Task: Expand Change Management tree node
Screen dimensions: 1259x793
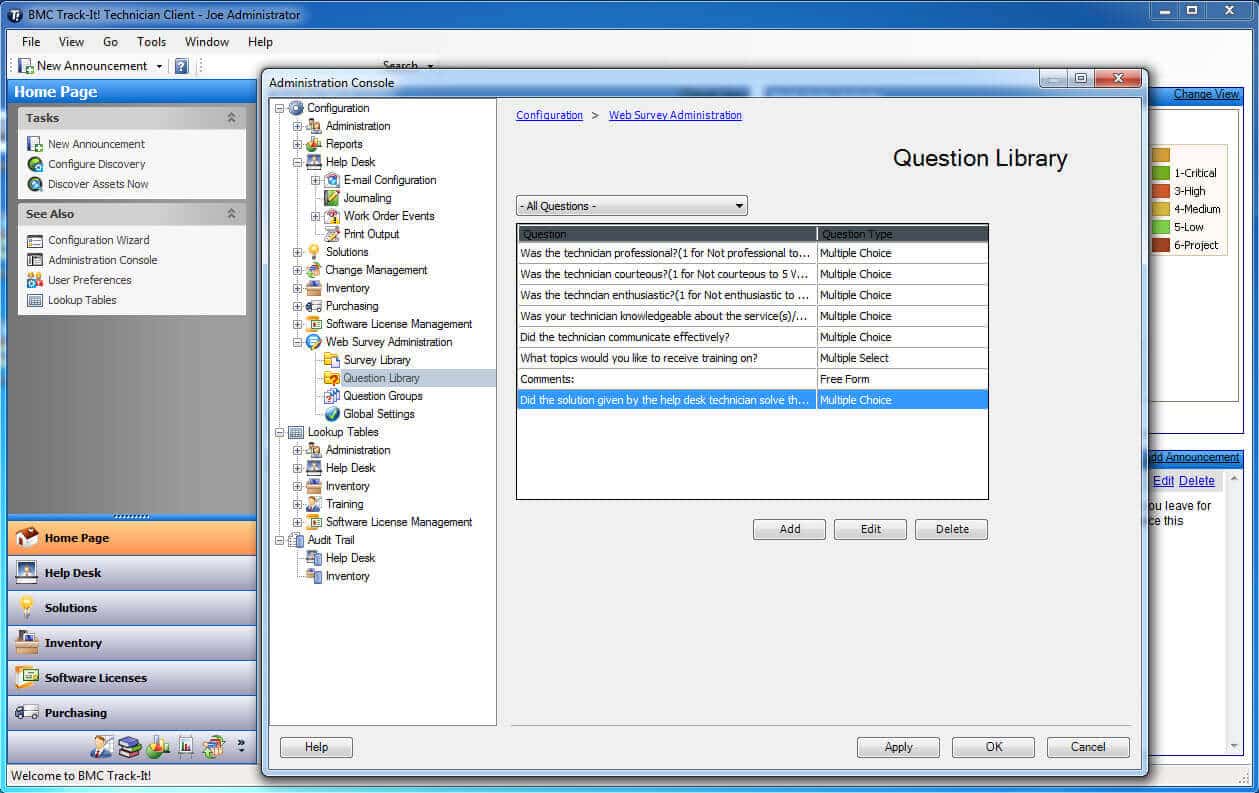Action: [x=297, y=270]
